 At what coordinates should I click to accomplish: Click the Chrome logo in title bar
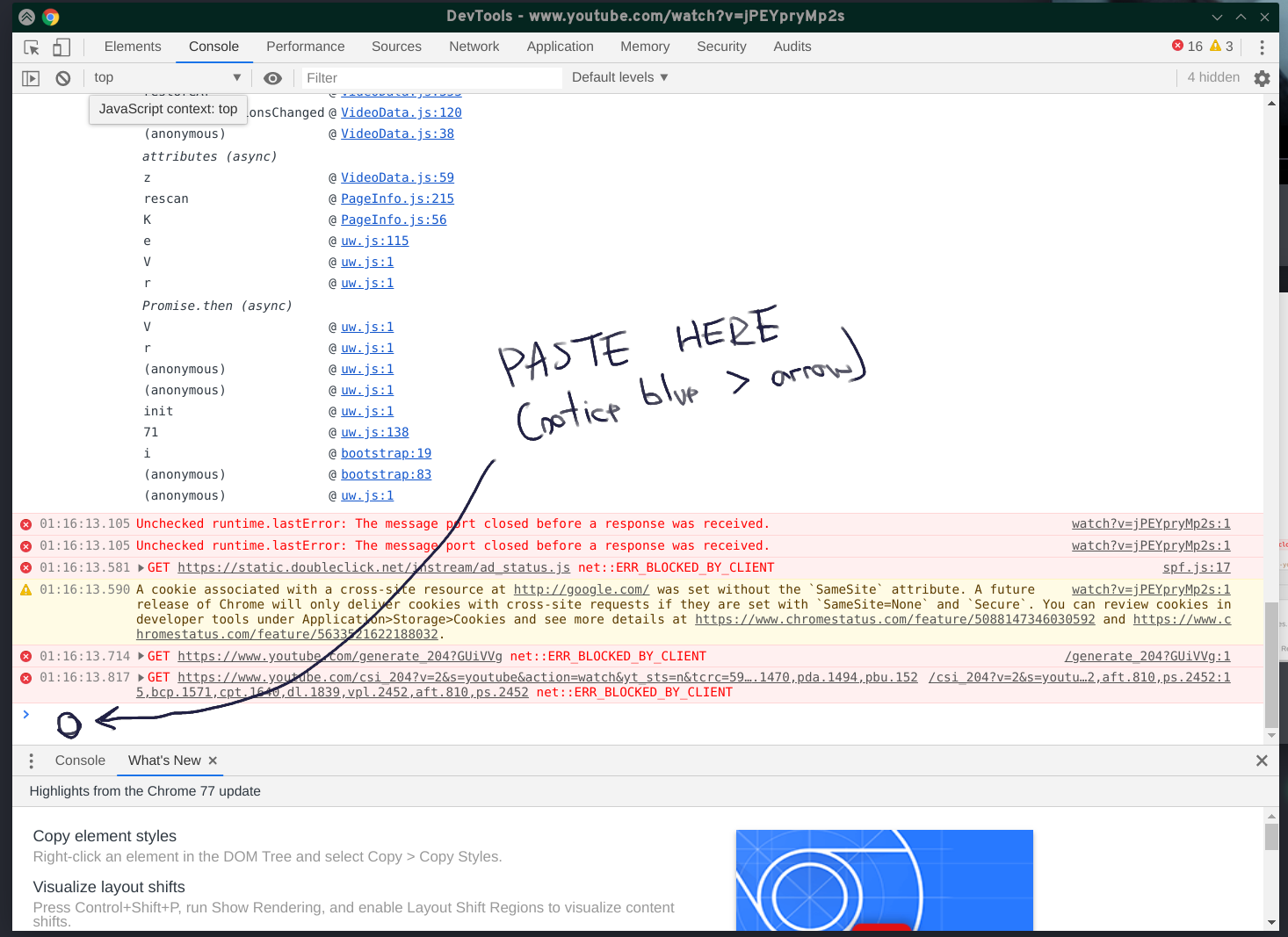point(51,17)
